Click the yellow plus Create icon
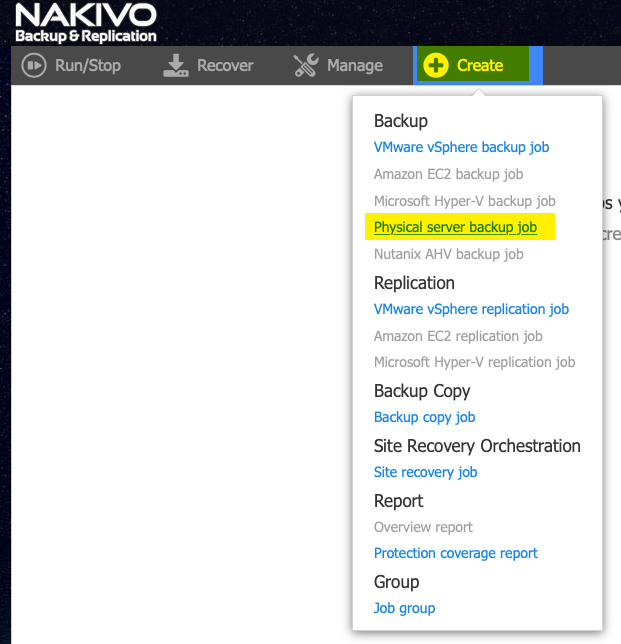Screen dimensions: 621x644 click(435, 65)
